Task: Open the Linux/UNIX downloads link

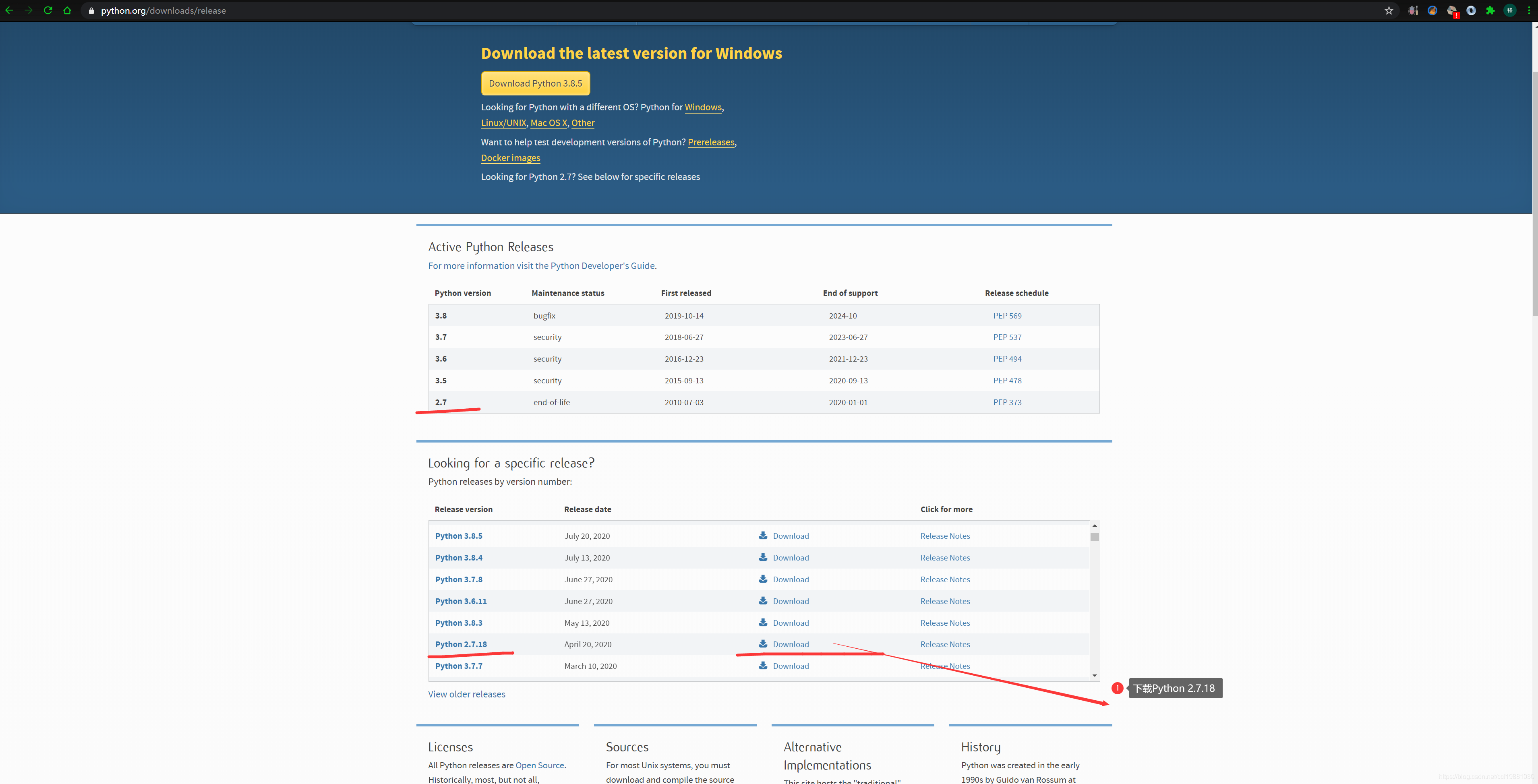Action: [503, 122]
